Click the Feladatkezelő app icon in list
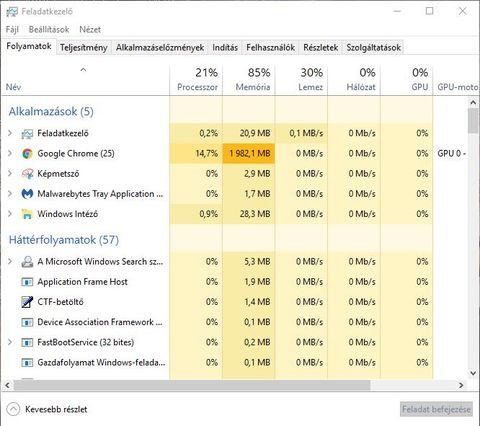 (x=27, y=134)
